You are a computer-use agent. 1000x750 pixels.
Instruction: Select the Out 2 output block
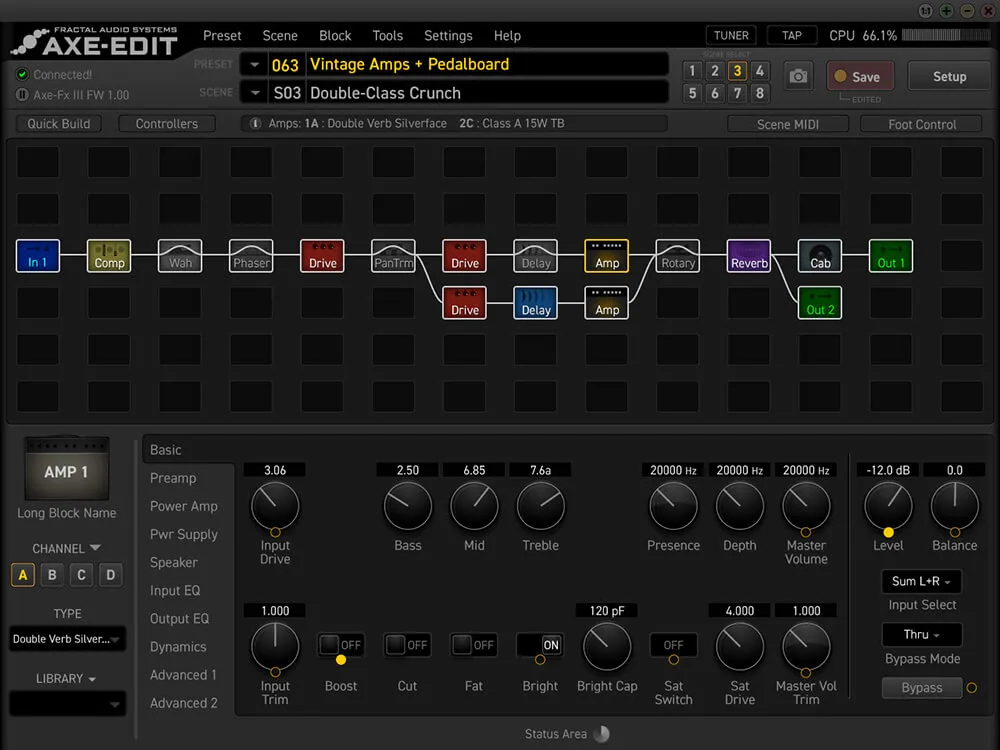point(820,303)
